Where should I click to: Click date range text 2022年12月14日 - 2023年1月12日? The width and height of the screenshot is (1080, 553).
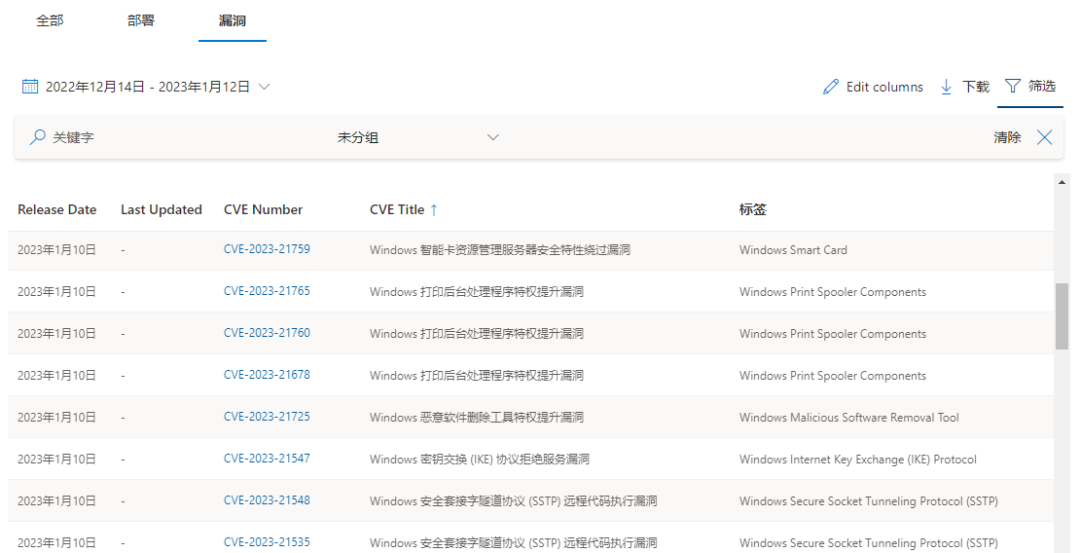pos(147,87)
